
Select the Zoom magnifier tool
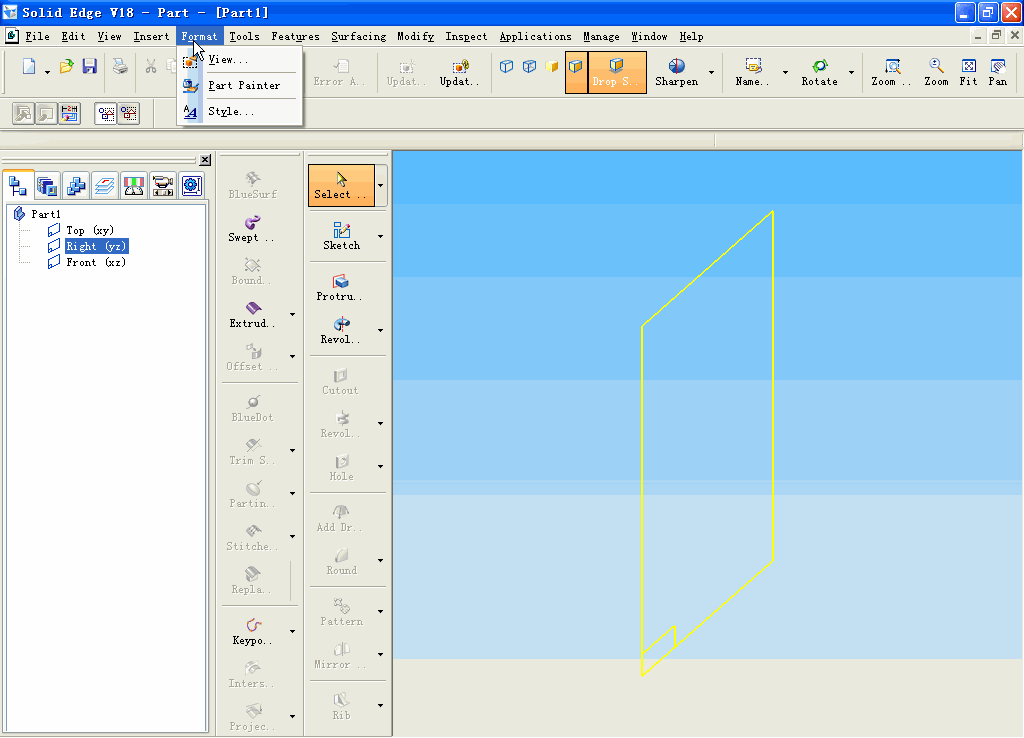pyautogui.click(x=936, y=72)
